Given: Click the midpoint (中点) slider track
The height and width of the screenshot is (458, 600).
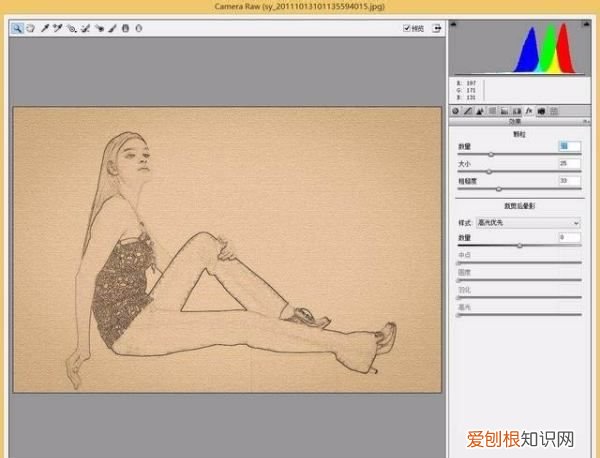Looking at the screenshot, I should tap(520, 263).
